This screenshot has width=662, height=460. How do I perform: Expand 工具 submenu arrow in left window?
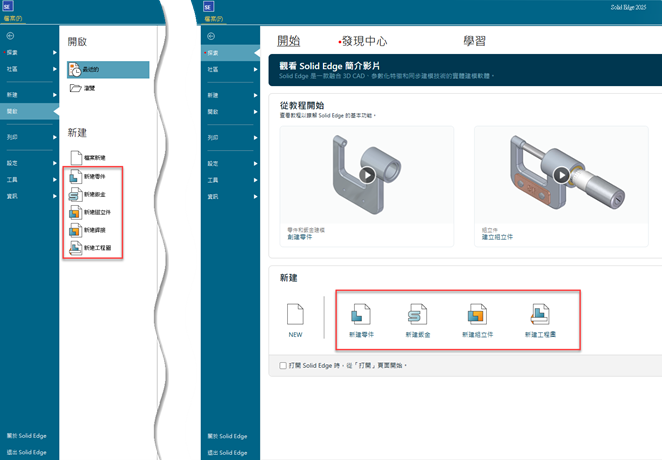pos(54,179)
